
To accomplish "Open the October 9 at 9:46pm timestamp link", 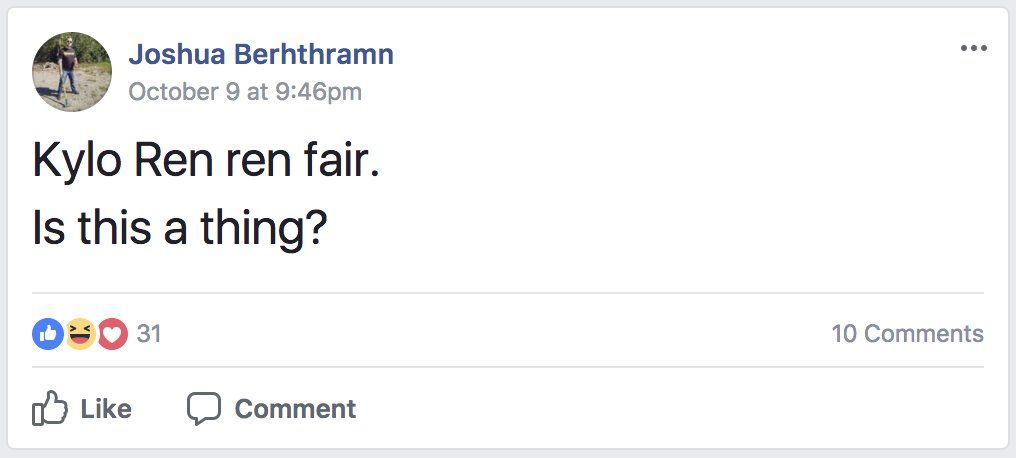I will coord(245,91).
